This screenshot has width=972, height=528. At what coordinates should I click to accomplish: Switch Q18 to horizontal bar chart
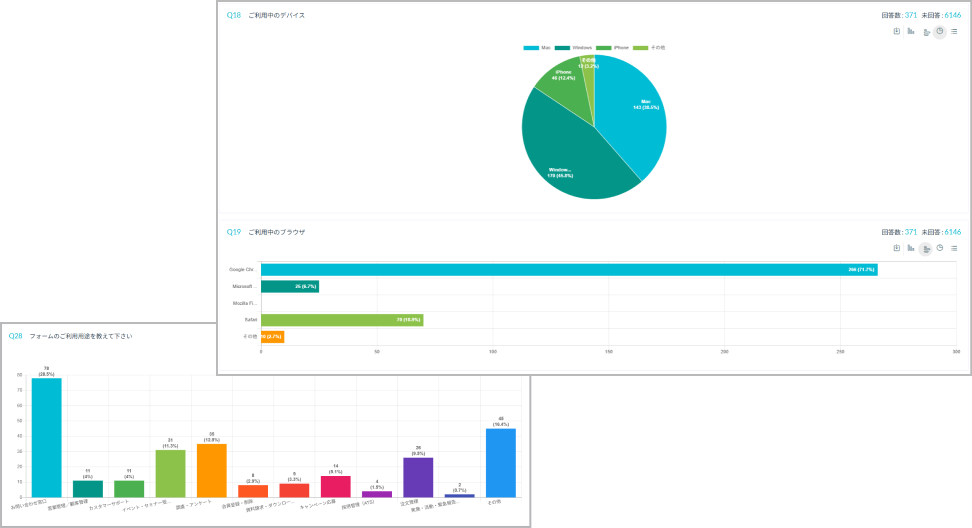(x=926, y=32)
